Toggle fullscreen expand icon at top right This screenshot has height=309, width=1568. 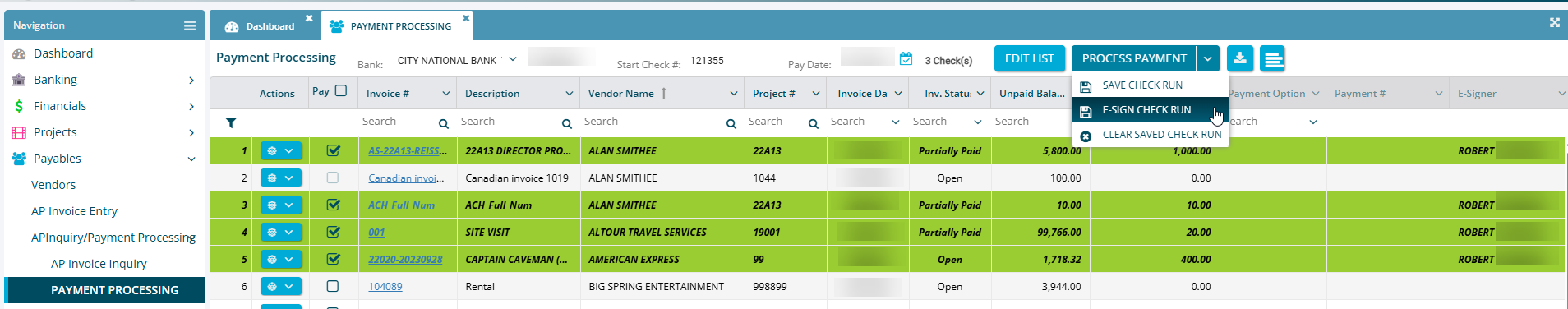(x=1554, y=23)
